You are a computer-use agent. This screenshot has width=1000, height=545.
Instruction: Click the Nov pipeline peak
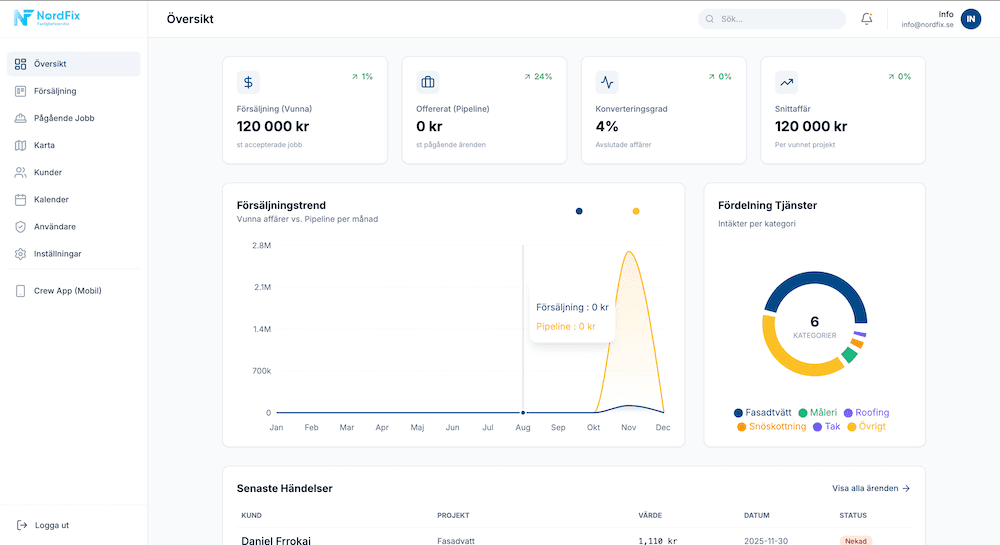click(629, 252)
